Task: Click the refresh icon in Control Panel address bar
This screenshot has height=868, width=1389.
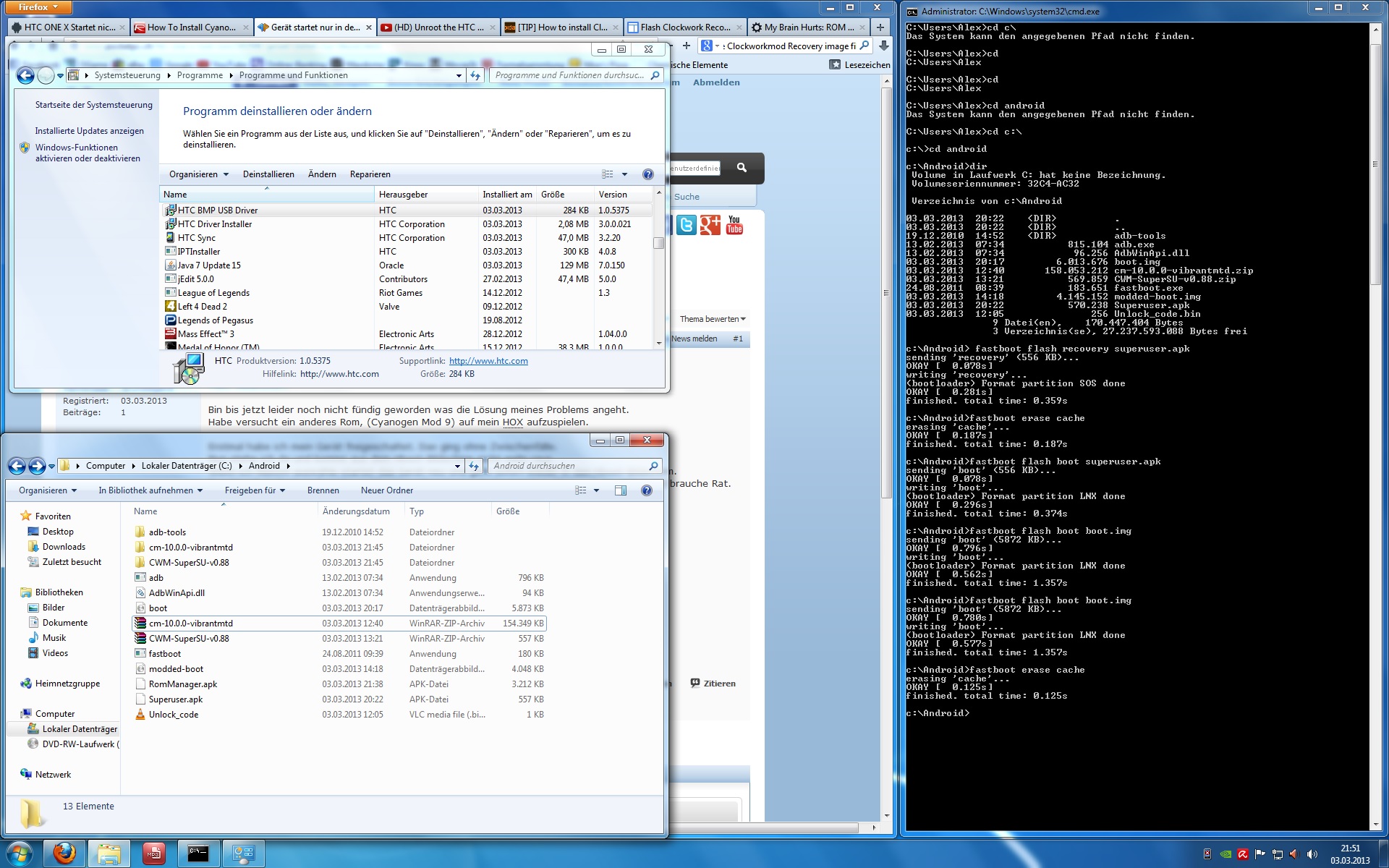Action: tap(475, 75)
